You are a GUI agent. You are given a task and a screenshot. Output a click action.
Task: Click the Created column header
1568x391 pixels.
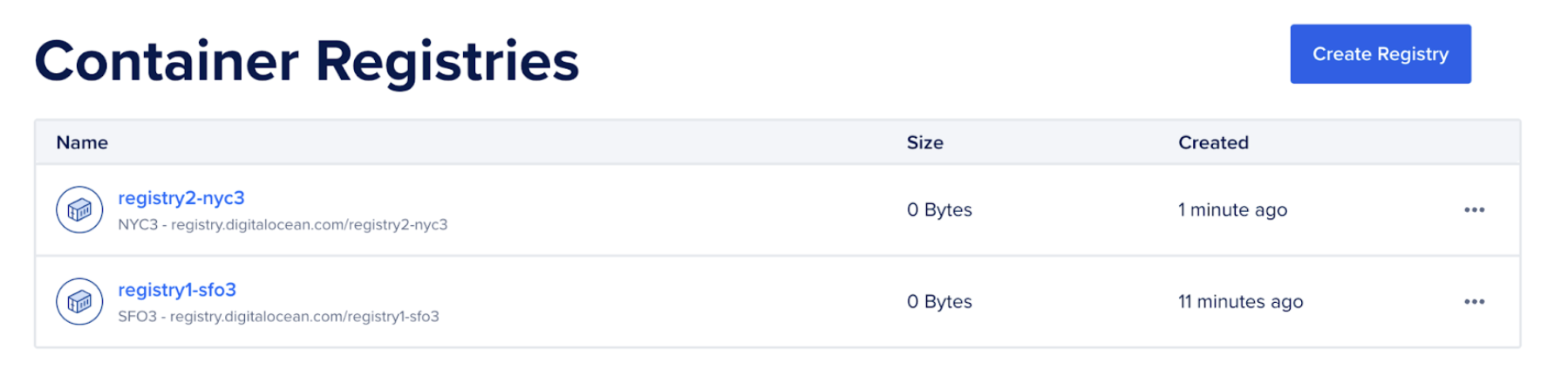pos(1213,142)
